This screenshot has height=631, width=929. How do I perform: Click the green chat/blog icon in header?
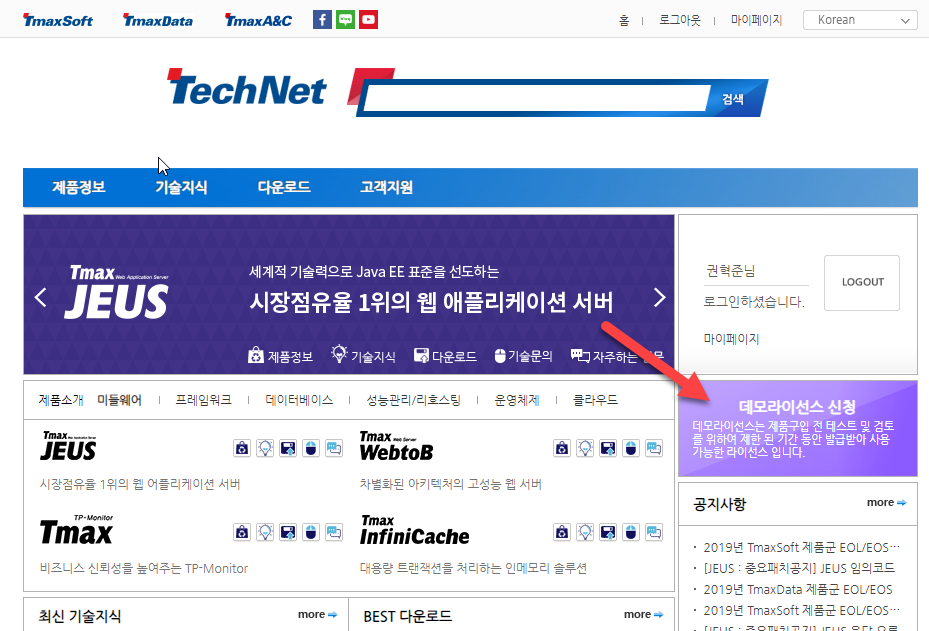345,20
